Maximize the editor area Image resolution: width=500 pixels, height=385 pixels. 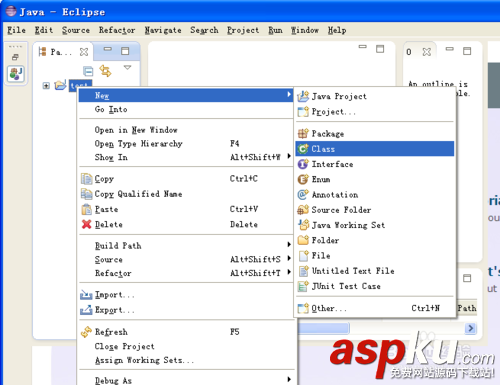380,49
